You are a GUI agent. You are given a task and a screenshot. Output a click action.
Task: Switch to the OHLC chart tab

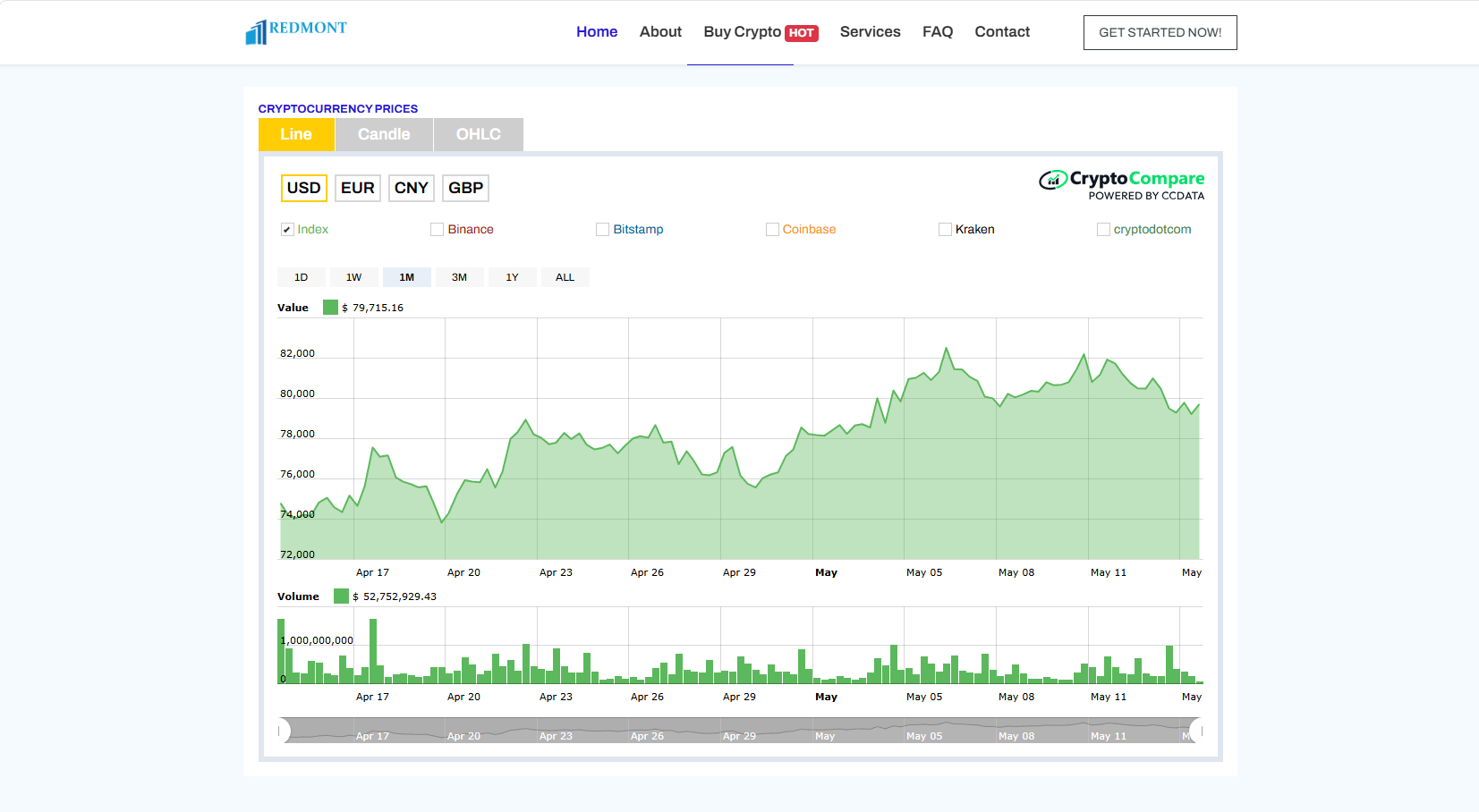pyautogui.click(x=479, y=134)
